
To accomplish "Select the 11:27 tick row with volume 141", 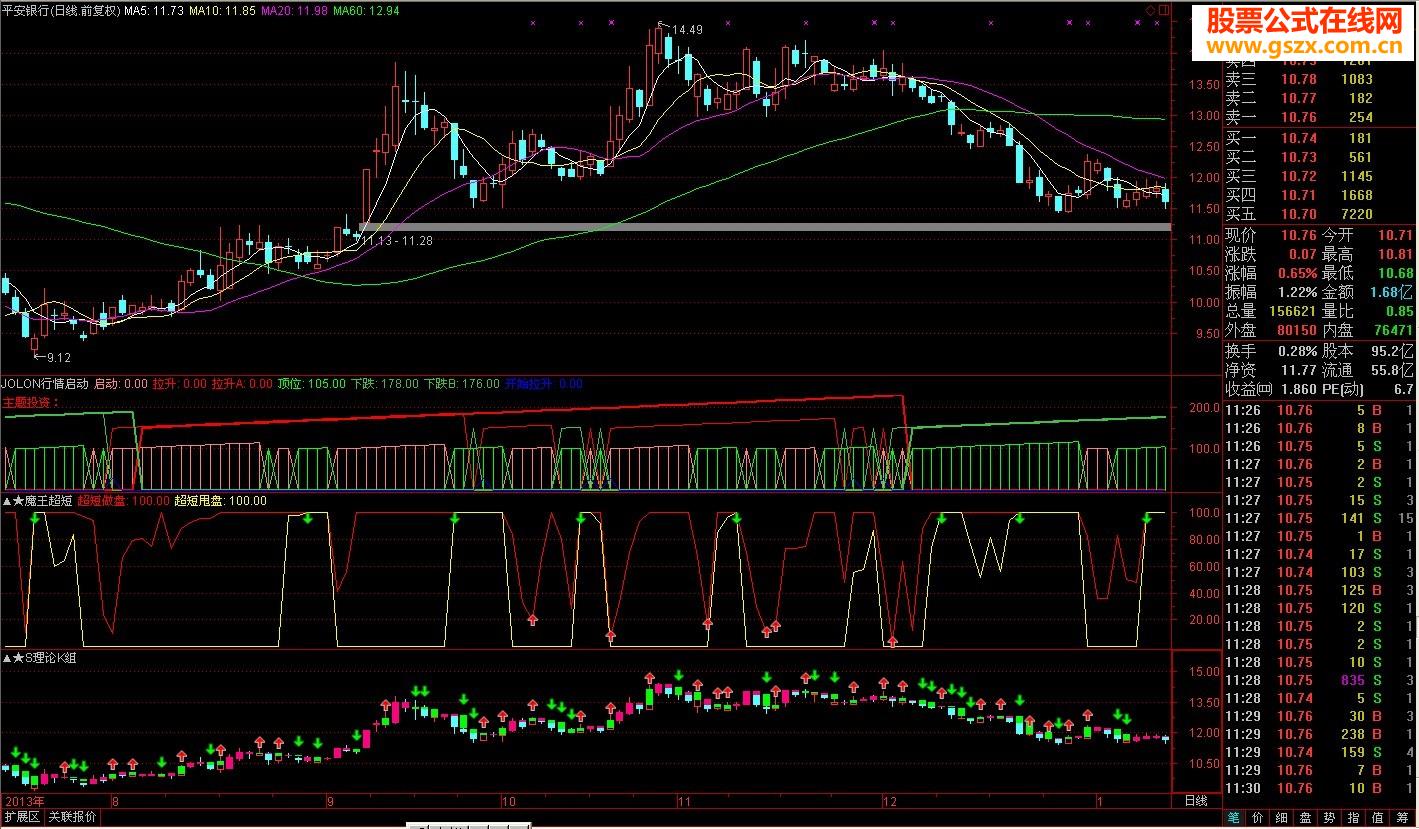I will click(x=1320, y=518).
